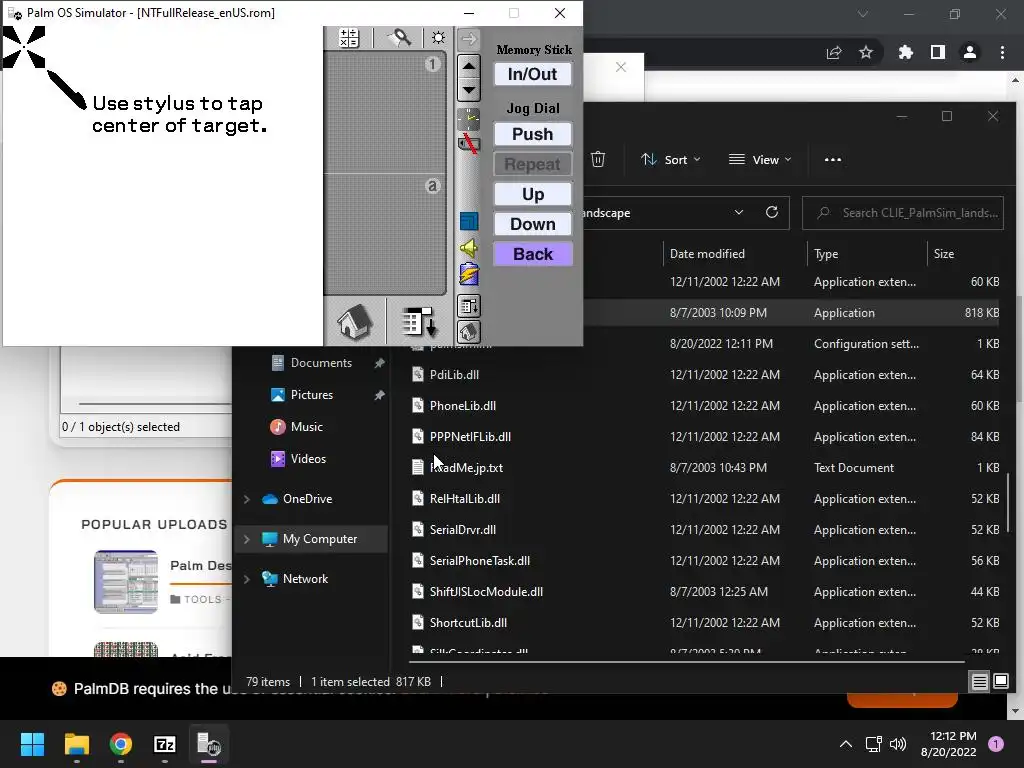Tap the numeric graffiti area marked 1
1024x768 pixels.
point(385,112)
